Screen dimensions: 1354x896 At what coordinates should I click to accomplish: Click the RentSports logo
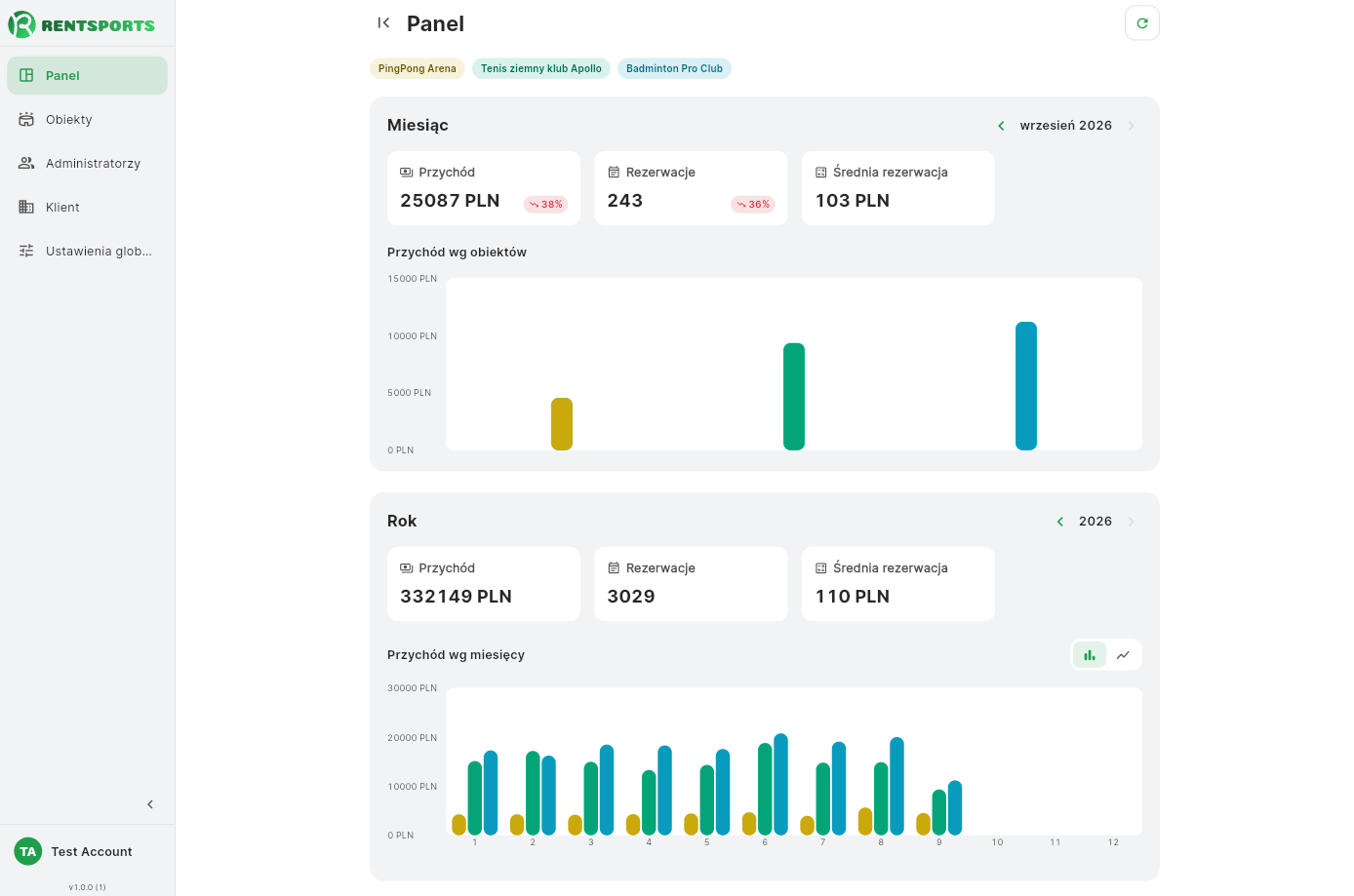82,24
